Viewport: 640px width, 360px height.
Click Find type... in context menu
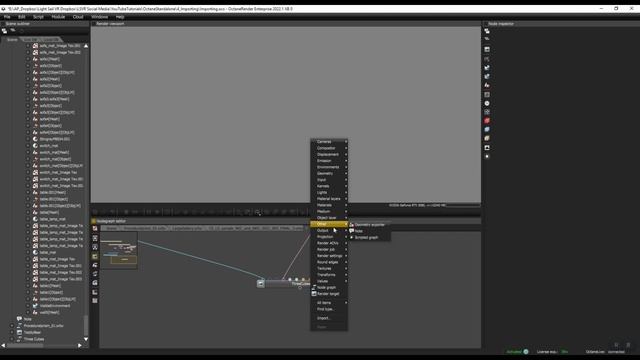pyautogui.click(x=329, y=309)
